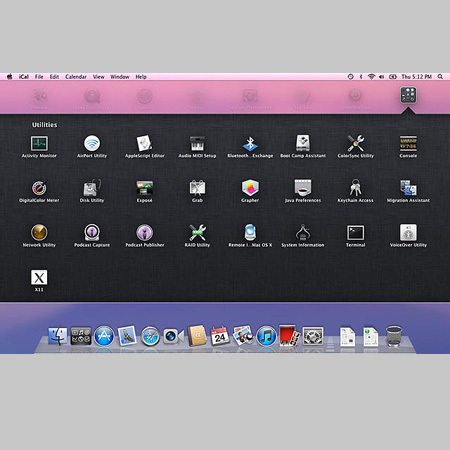Open Address Book from the Dock
Image resolution: width=450 pixels, height=450 pixels.
tap(197, 336)
